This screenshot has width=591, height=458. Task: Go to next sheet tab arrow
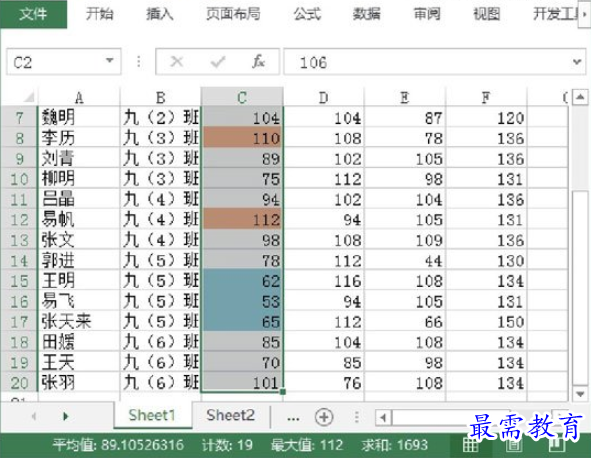click(x=66, y=416)
